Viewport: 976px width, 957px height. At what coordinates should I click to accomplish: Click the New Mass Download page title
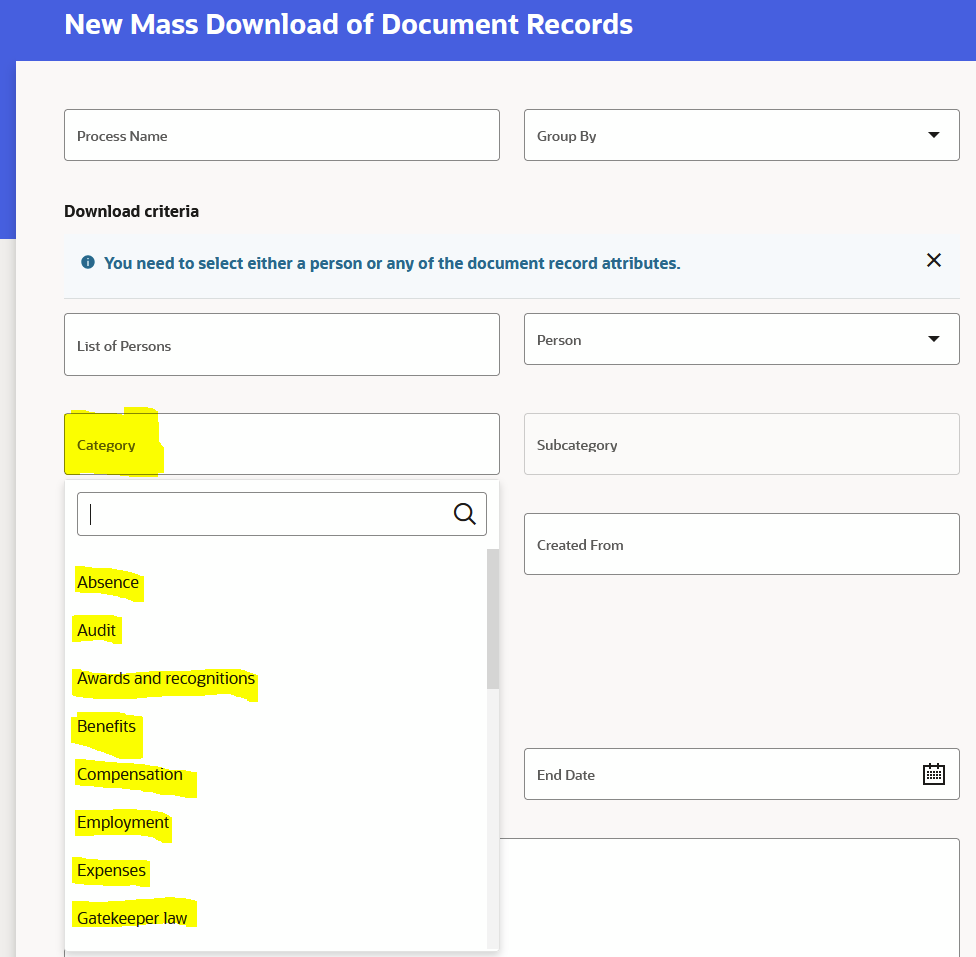coord(349,25)
